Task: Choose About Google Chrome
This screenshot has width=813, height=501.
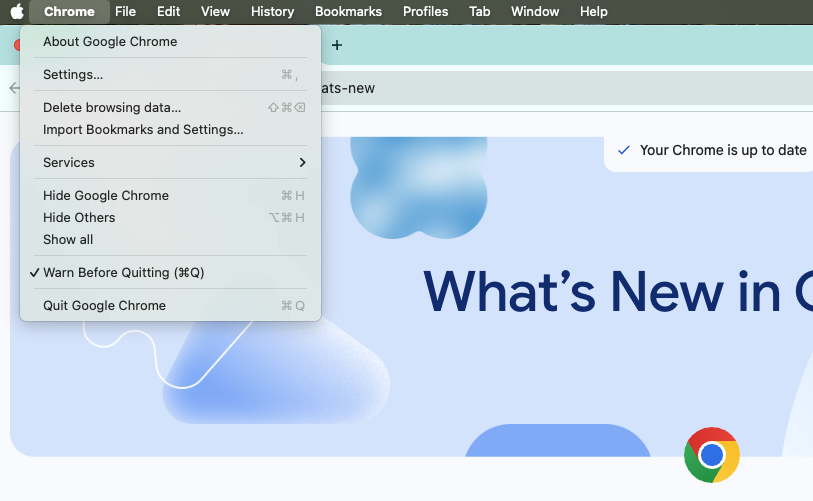Action: click(170, 41)
